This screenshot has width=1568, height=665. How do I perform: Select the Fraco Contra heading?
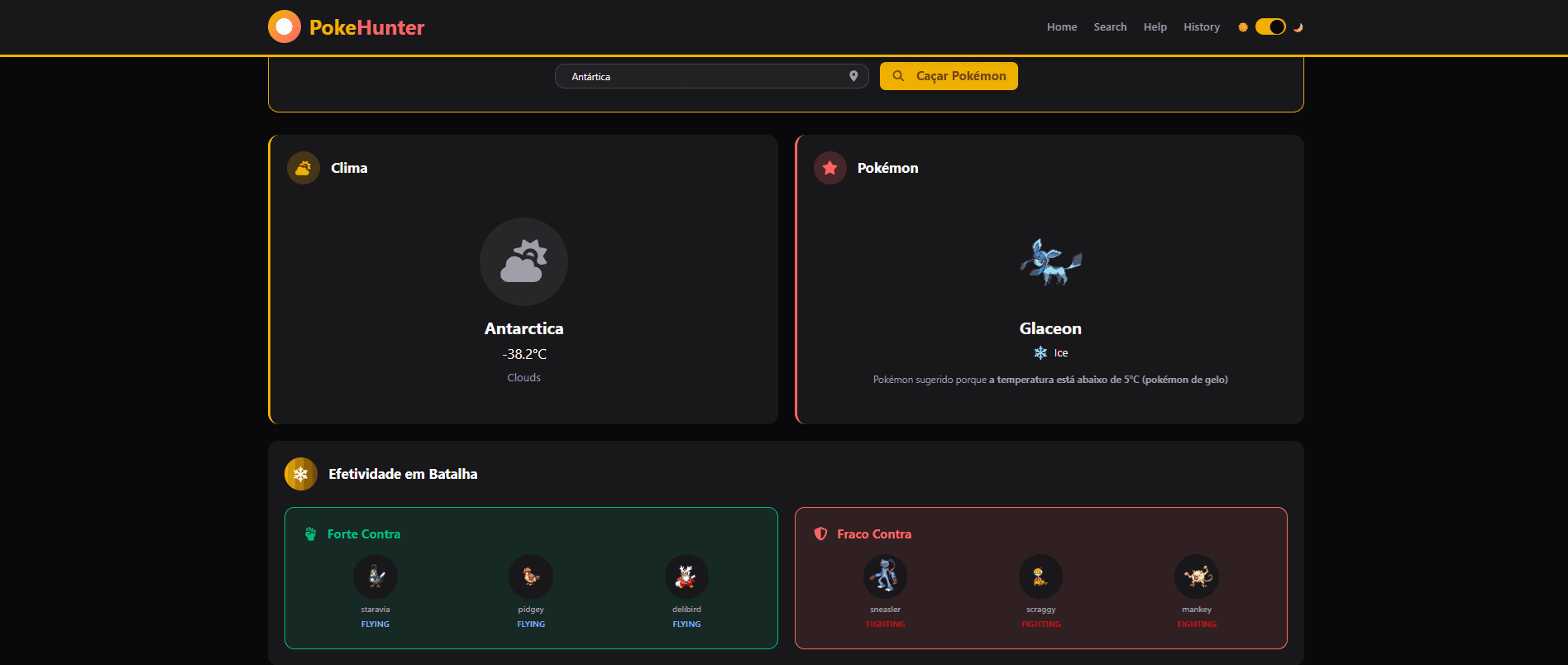874,534
